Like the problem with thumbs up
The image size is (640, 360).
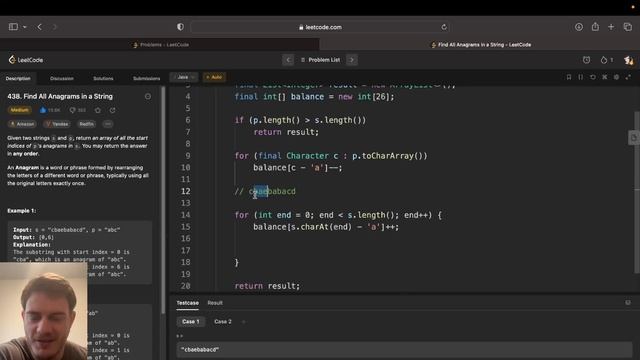coord(49,110)
